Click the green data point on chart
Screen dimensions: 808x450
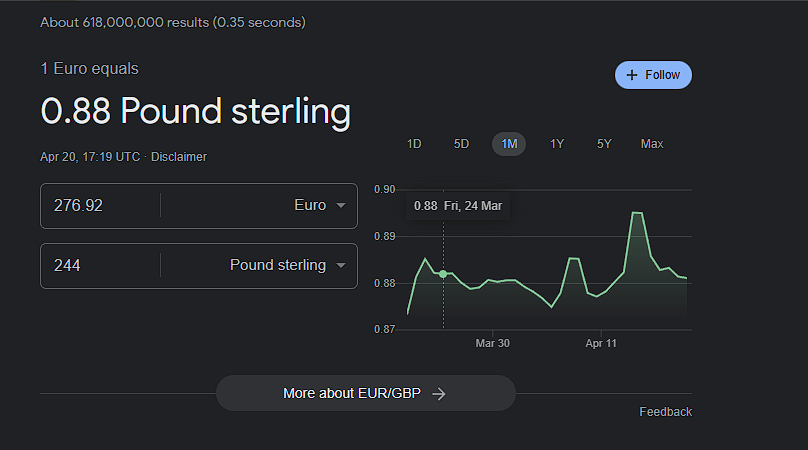pos(443,273)
